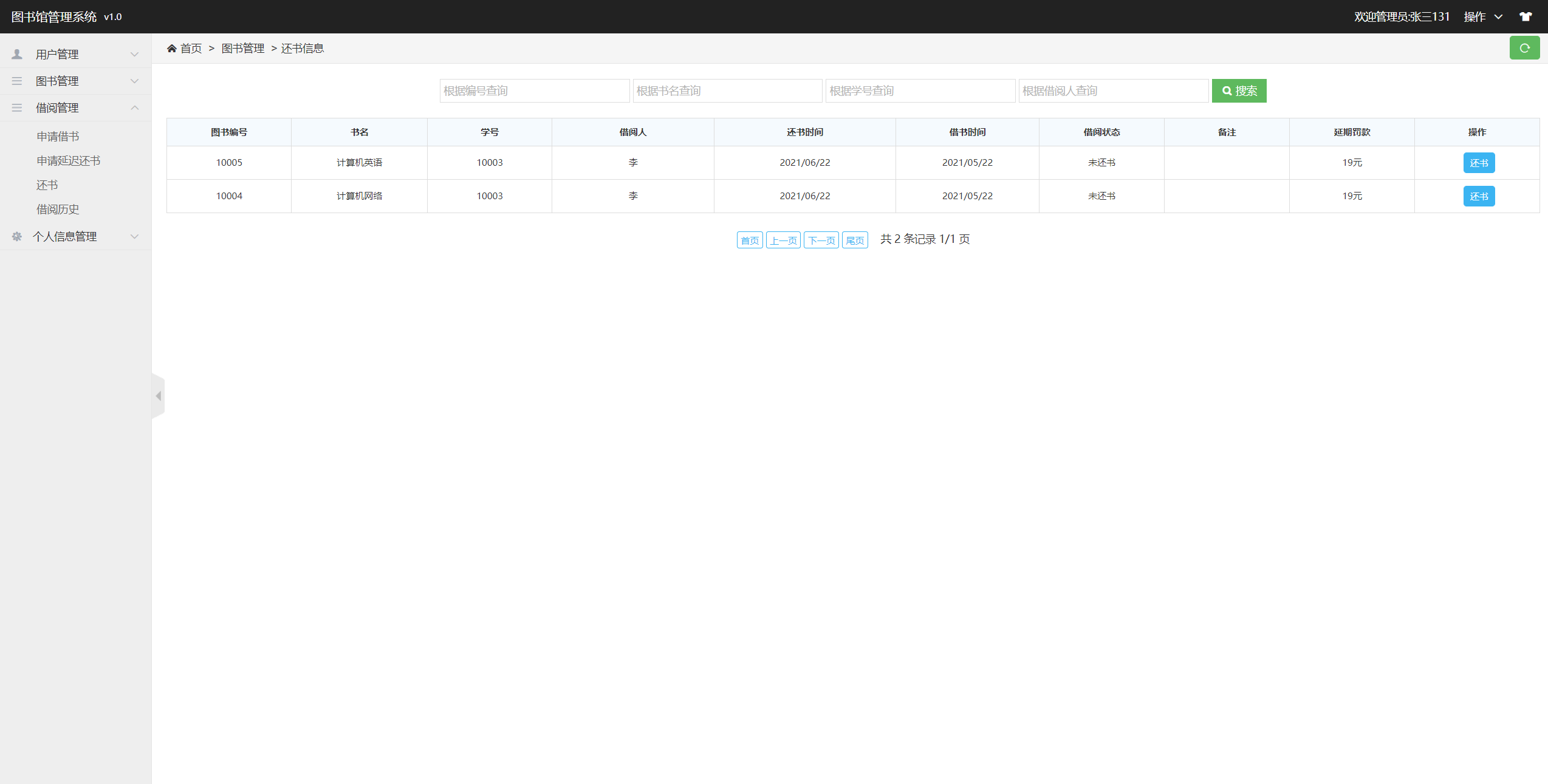Click the green 搜索 search button

[x=1239, y=90]
